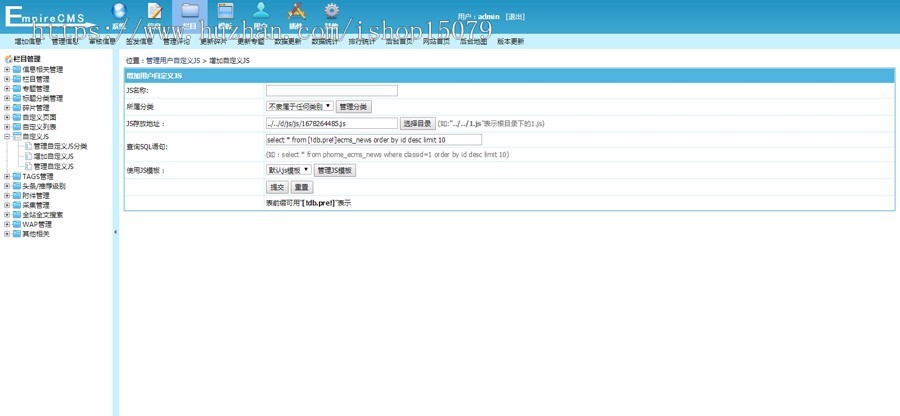Go to 管理用户自定义JS breadcrumb link
The height and width of the screenshot is (416, 900).
[x=173, y=60]
